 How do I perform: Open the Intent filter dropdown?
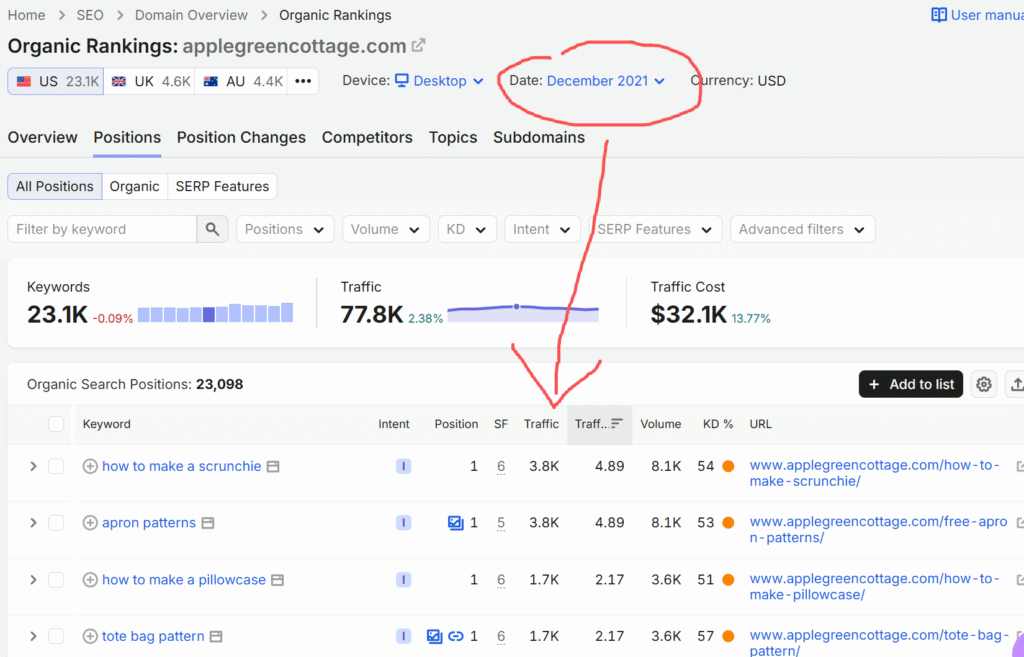tap(542, 229)
